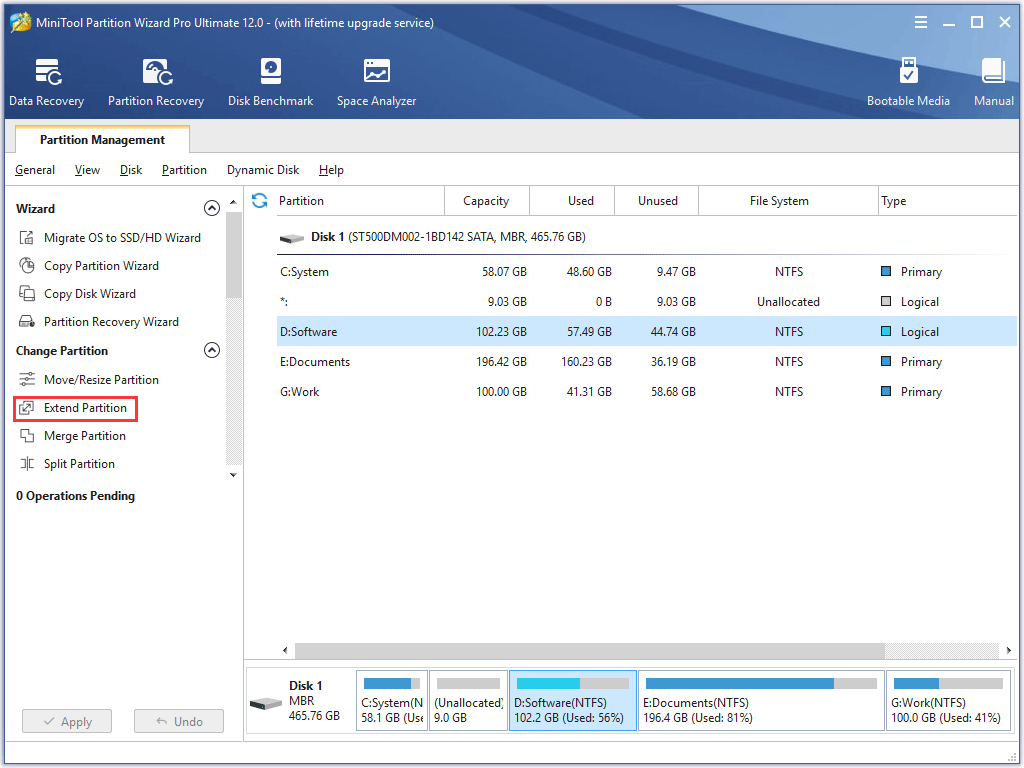Open Disk Benchmark
The width and height of the screenshot is (1024, 768).
pyautogui.click(x=270, y=82)
